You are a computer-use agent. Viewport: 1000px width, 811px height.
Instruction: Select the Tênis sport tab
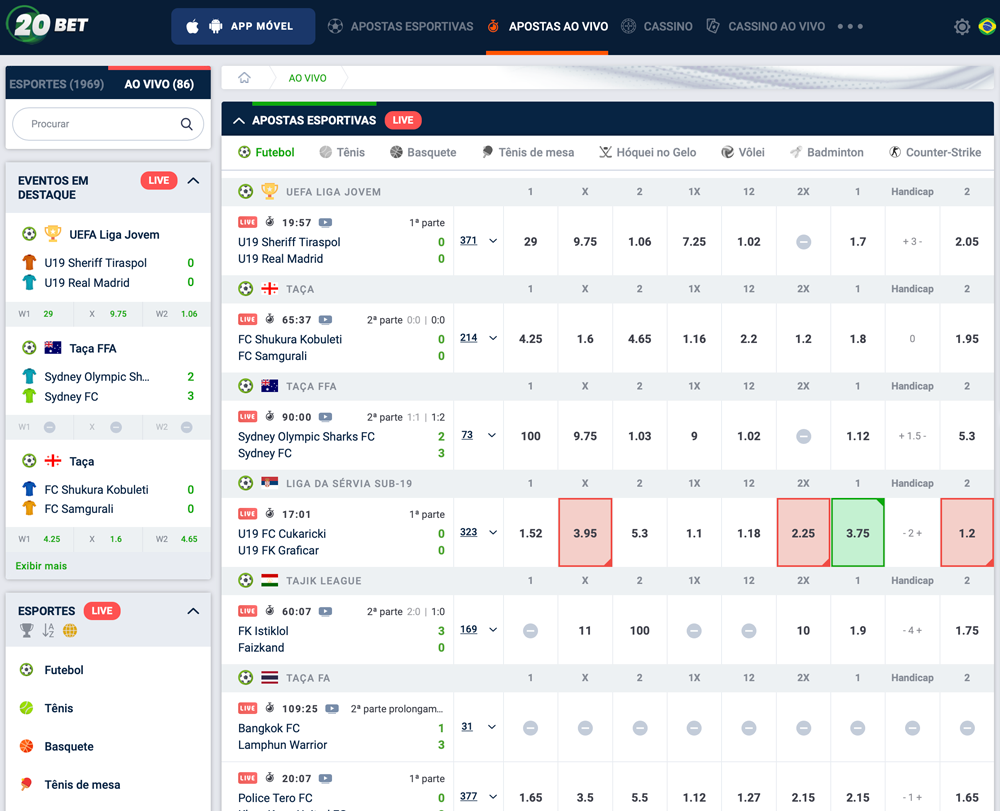pyautogui.click(x=342, y=152)
